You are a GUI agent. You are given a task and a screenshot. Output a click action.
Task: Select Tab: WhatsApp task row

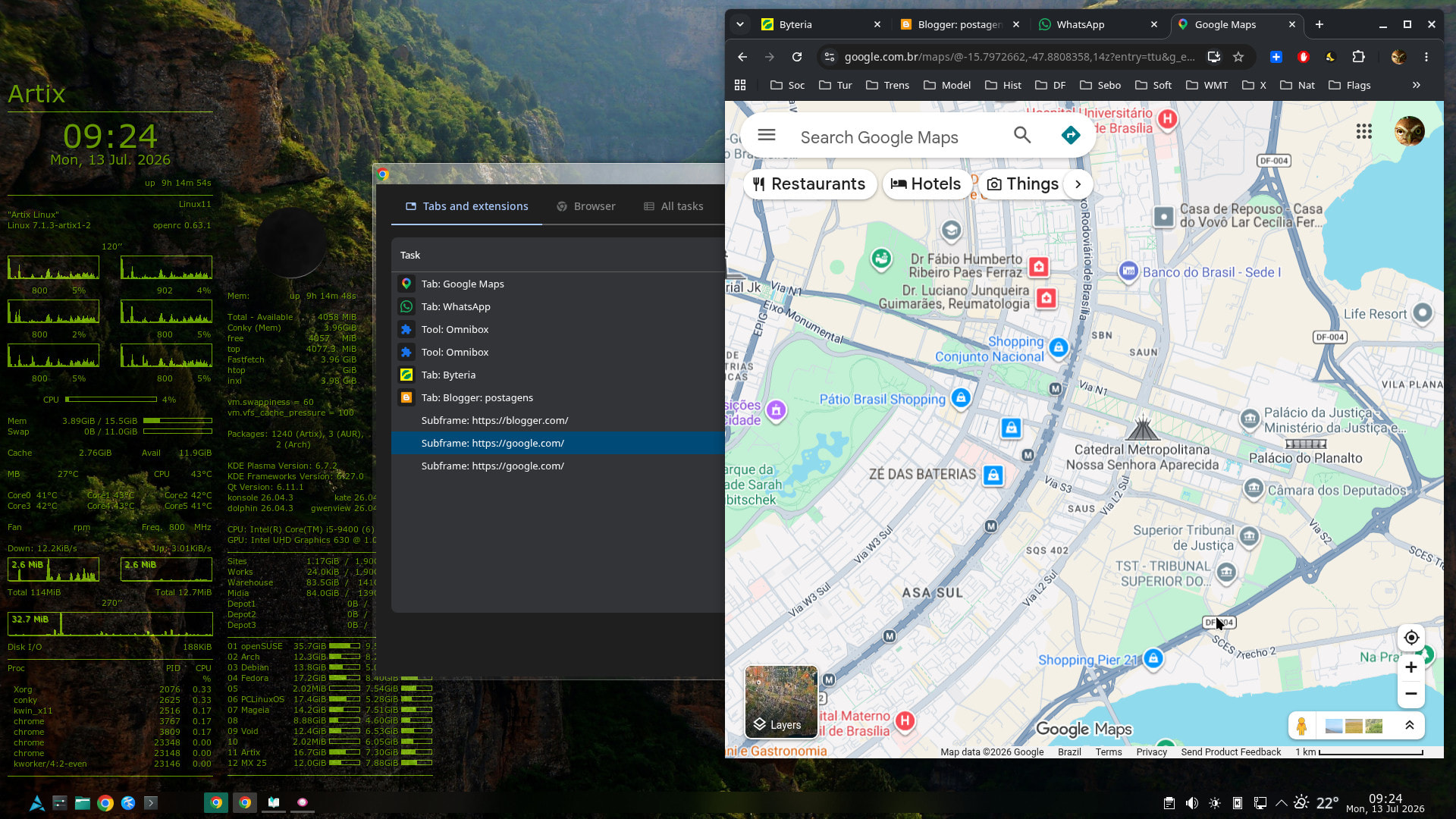point(558,306)
